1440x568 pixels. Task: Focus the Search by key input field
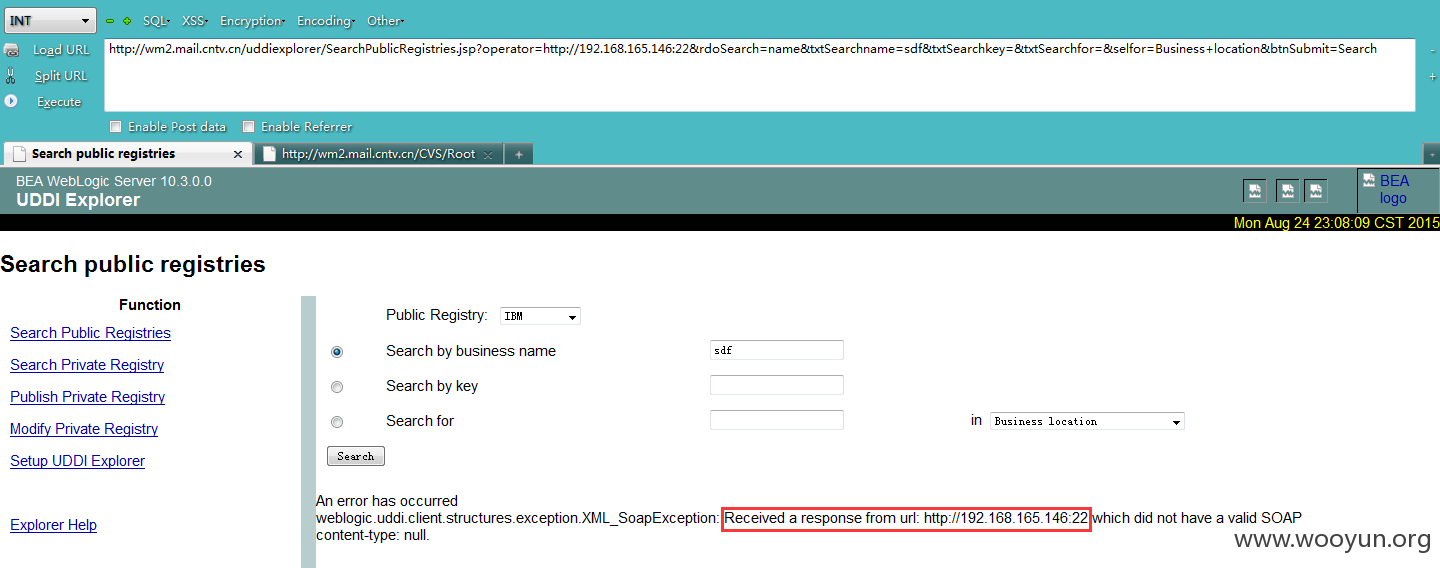(x=777, y=385)
